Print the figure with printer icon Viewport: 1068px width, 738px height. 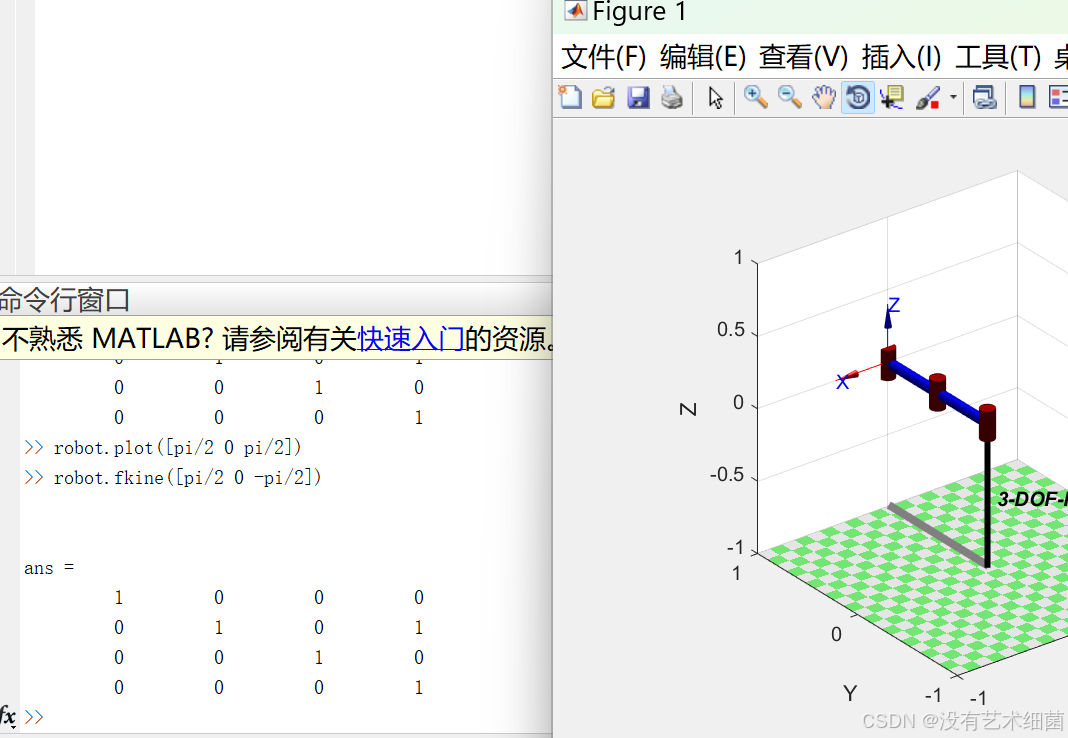coord(672,97)
